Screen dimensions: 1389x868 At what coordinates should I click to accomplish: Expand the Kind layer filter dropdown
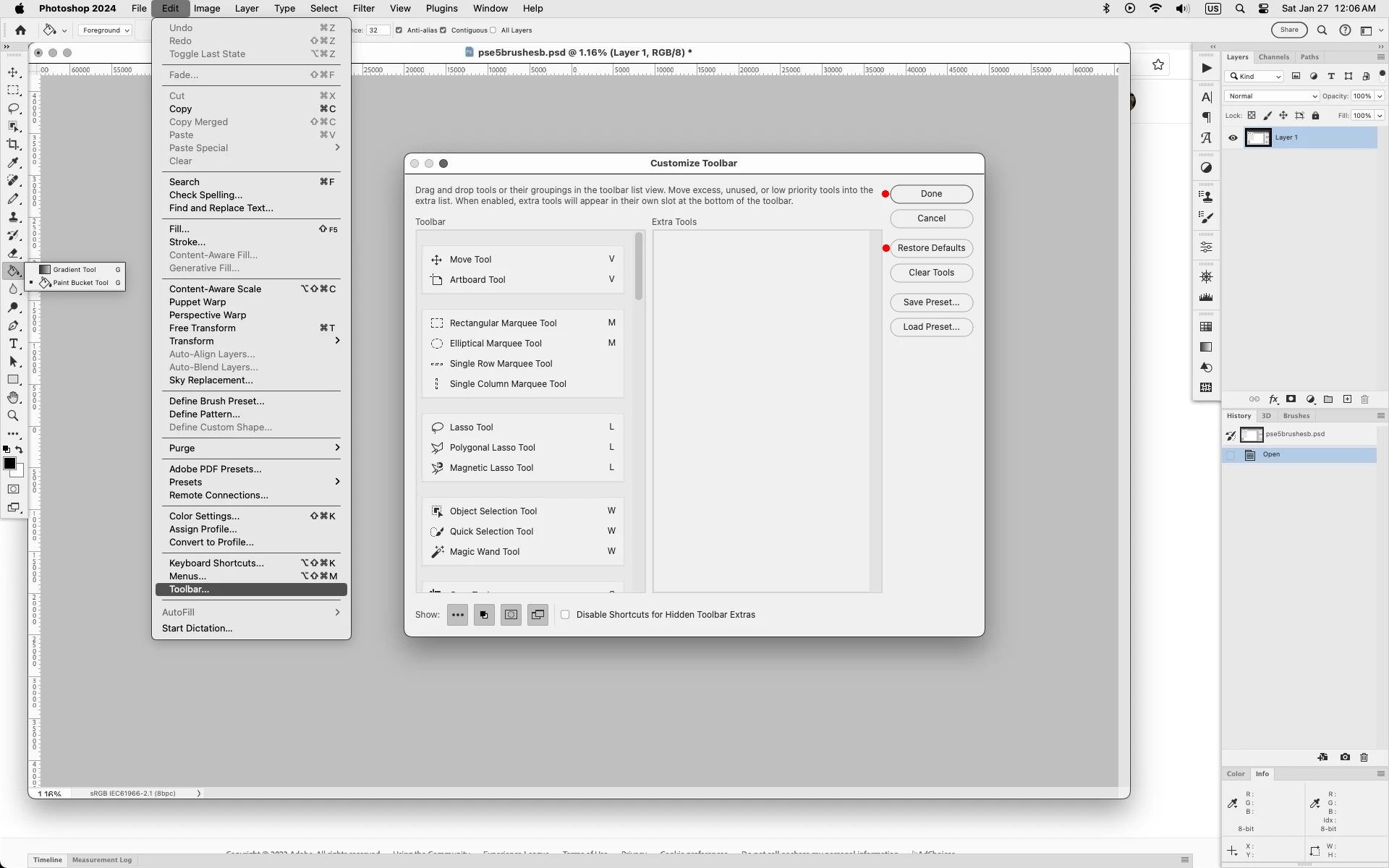1255,77
